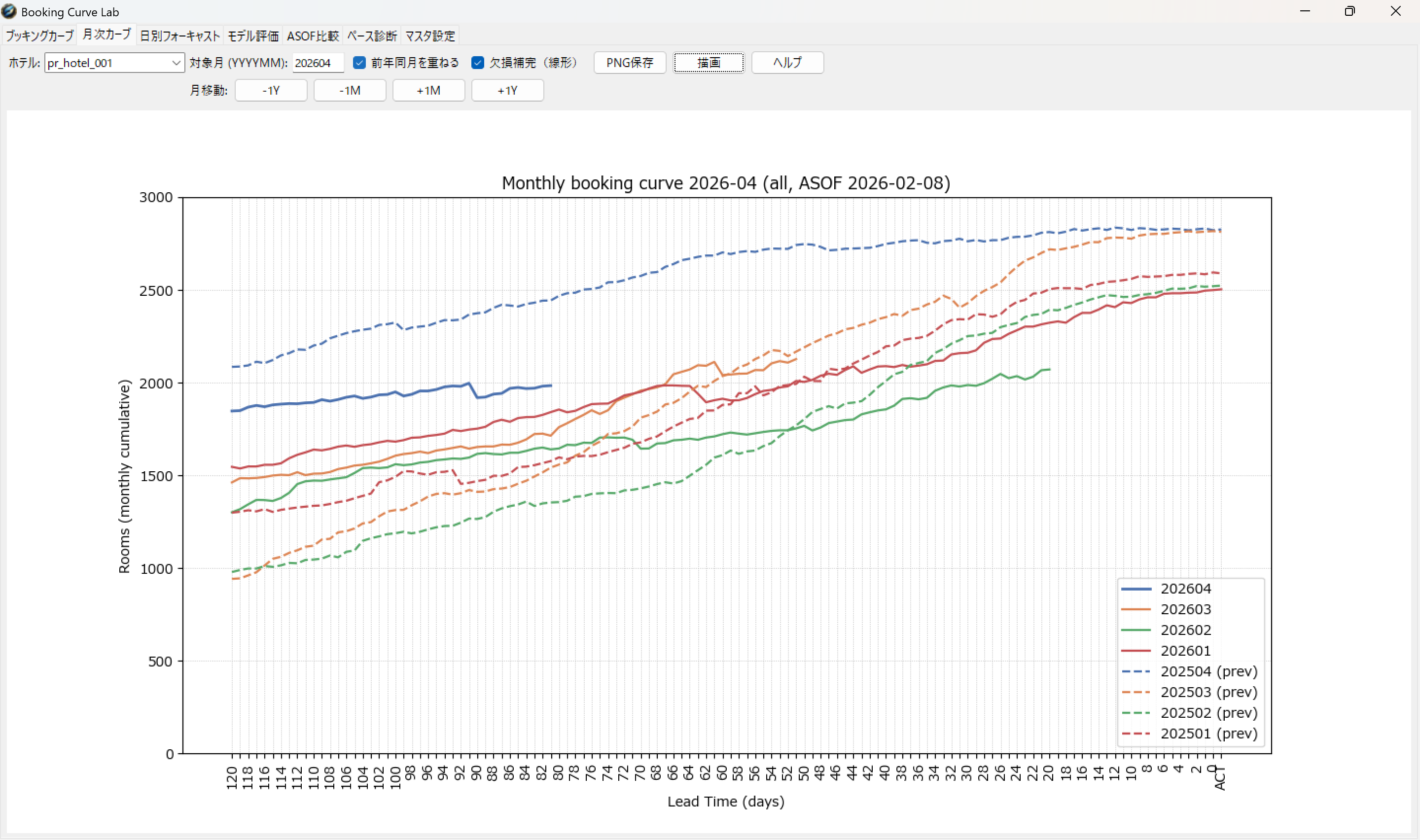
Task: Open the ホテル dropdown arrow
Action: tap(176, 63)
